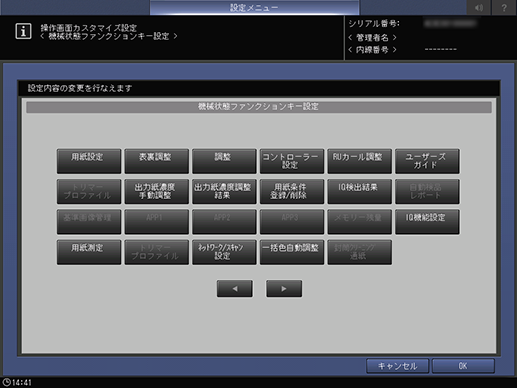Select the APP1 function key
517x388 pixels.
(157, 222)
